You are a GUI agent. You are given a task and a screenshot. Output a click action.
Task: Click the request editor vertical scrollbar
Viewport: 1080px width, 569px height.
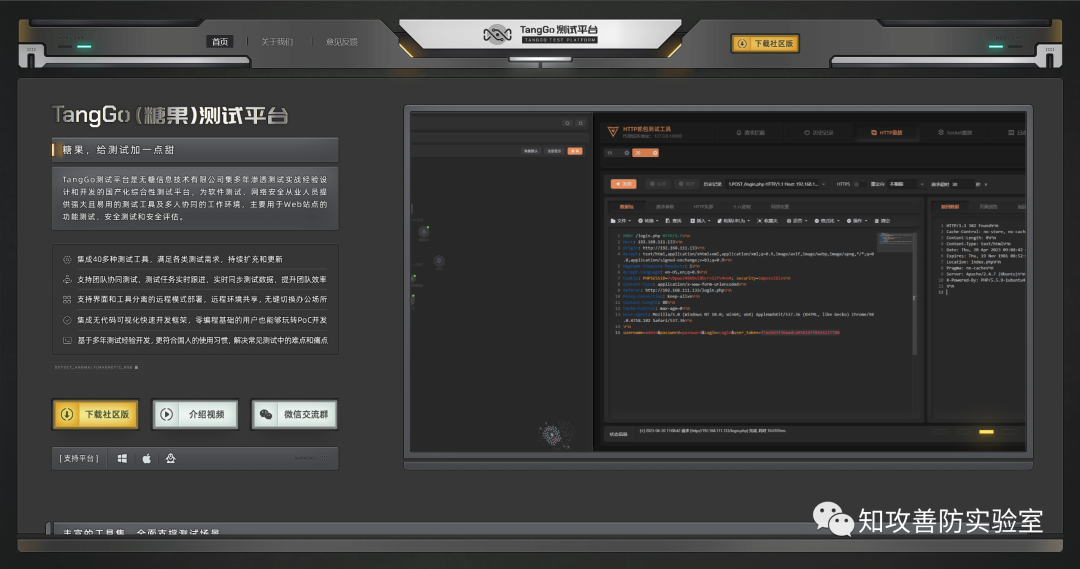[915, 295]
